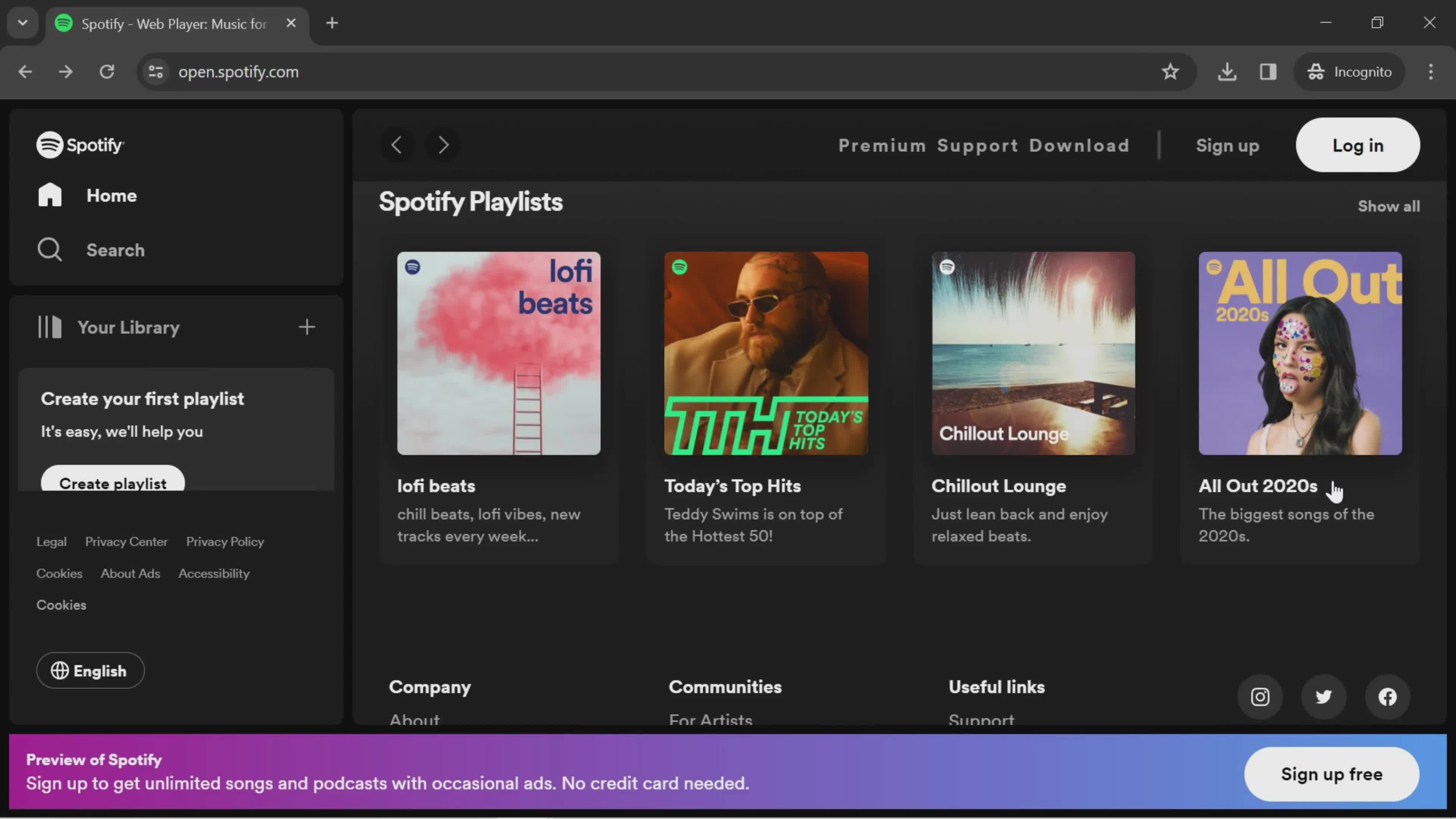Click the Facebook icon in footer
The width and height of the screenshot is (1456, 819).
point(1389,696)
